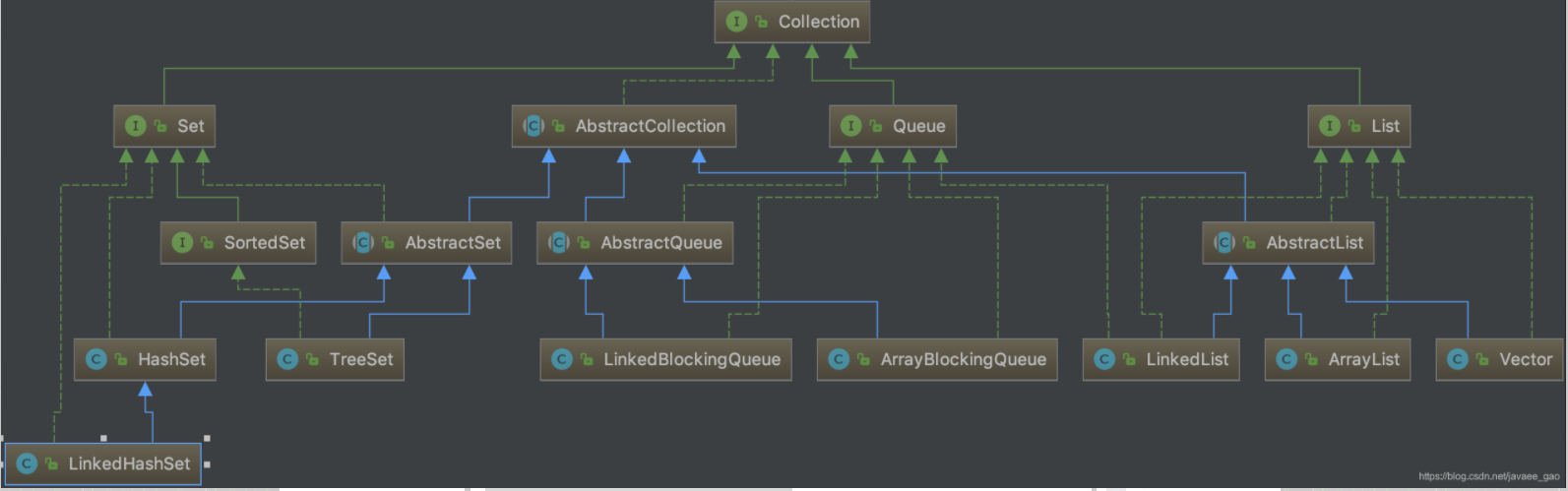
Task: Click the class icon on the TreeSet node
Action: (x=287, y=359)
